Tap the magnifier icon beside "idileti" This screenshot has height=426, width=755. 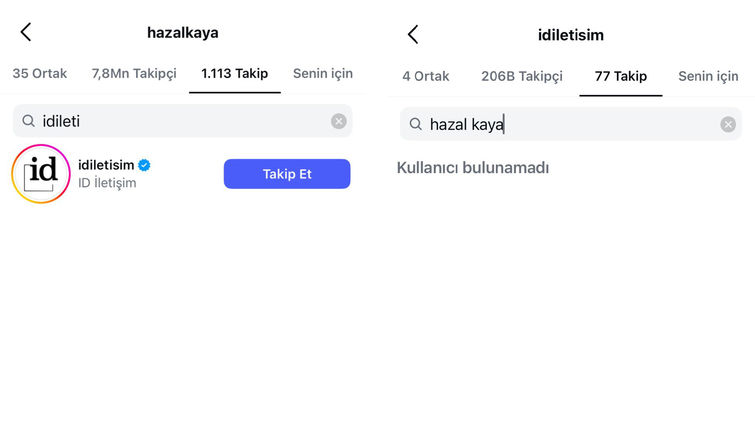29,121
